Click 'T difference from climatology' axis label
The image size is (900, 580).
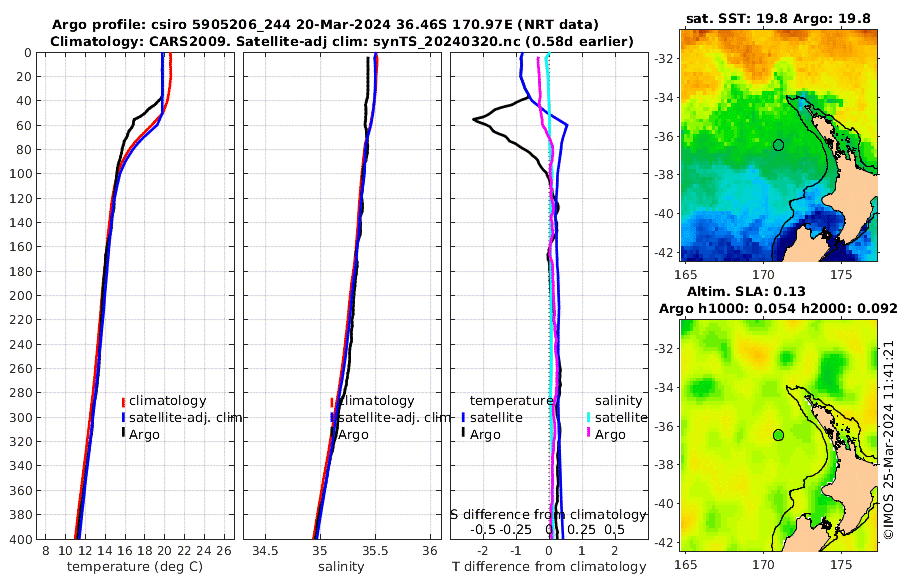[x=549, y=567]
